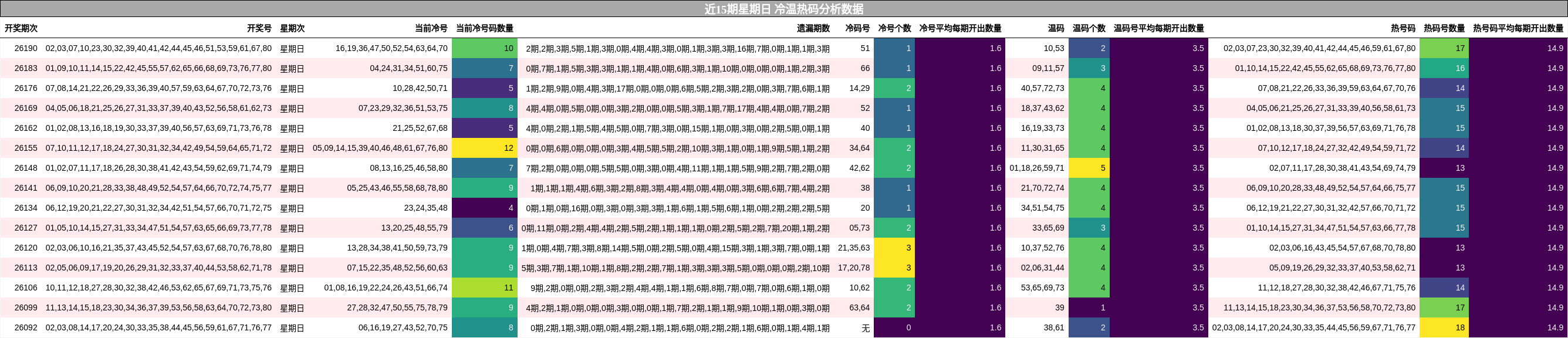The height and width of the screenshot is (338, 1568).
Task: Select the 热码号数量 17 cell in row 26190
Action: [1444, 48]
